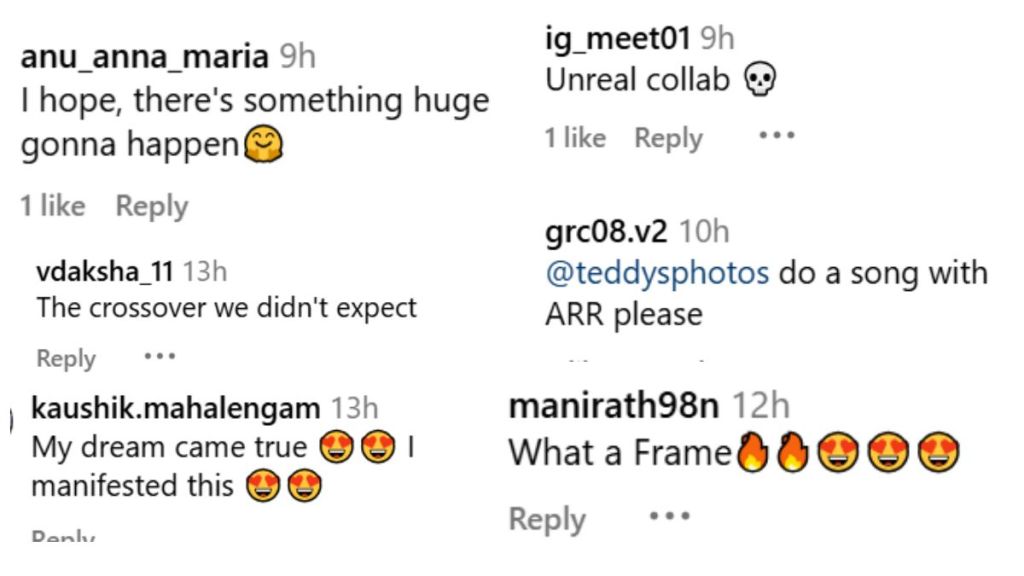Open vdaksha_11's profile
1024x576 pixels.
[x=104, y=271]
